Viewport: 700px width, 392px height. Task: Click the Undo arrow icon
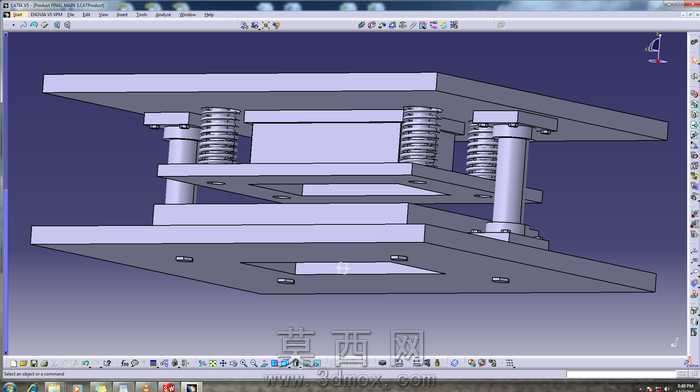(85, 363)
